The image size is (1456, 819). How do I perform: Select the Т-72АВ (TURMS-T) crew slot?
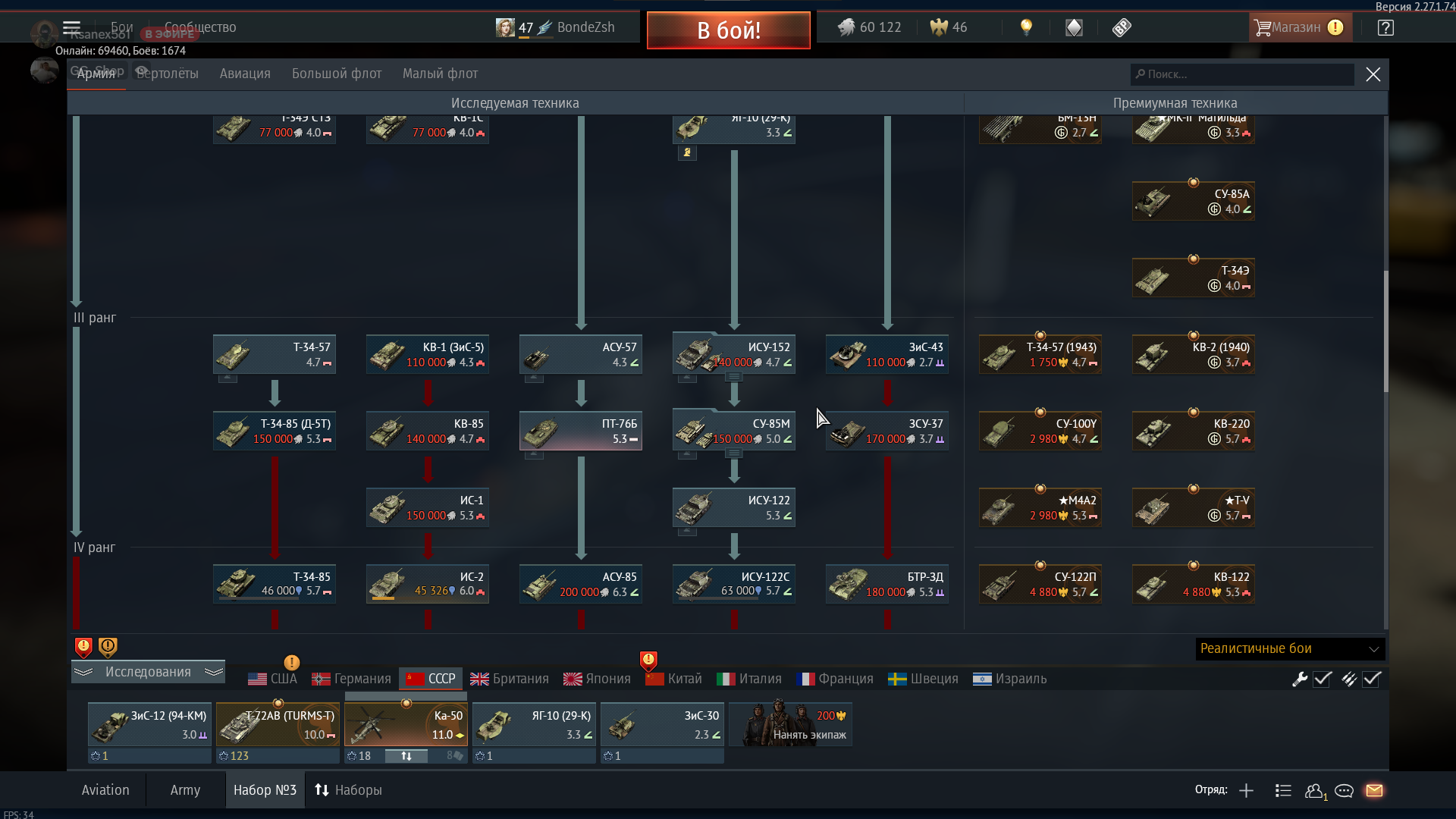coord(278,724)
